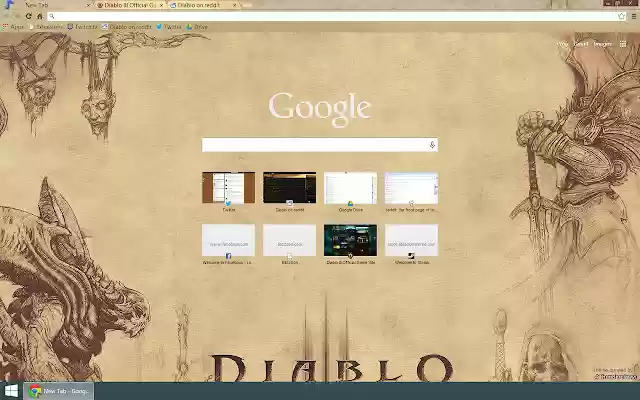640x400 pixels.
Task: Switch to the Diablo on reddit tab
Action: point(202,5)
